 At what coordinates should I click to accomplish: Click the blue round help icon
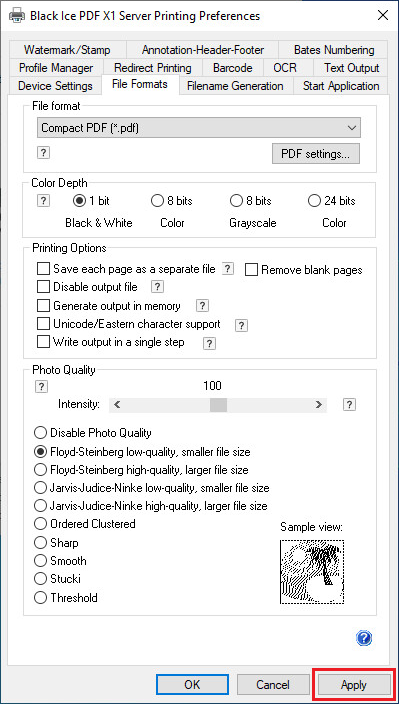click(x=364, y=638)
